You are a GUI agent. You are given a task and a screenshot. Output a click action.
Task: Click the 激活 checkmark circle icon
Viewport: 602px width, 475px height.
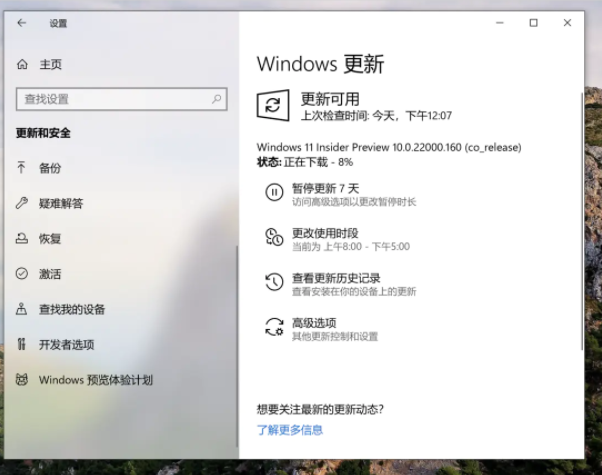pyautogui.click(x=22, y=273)
